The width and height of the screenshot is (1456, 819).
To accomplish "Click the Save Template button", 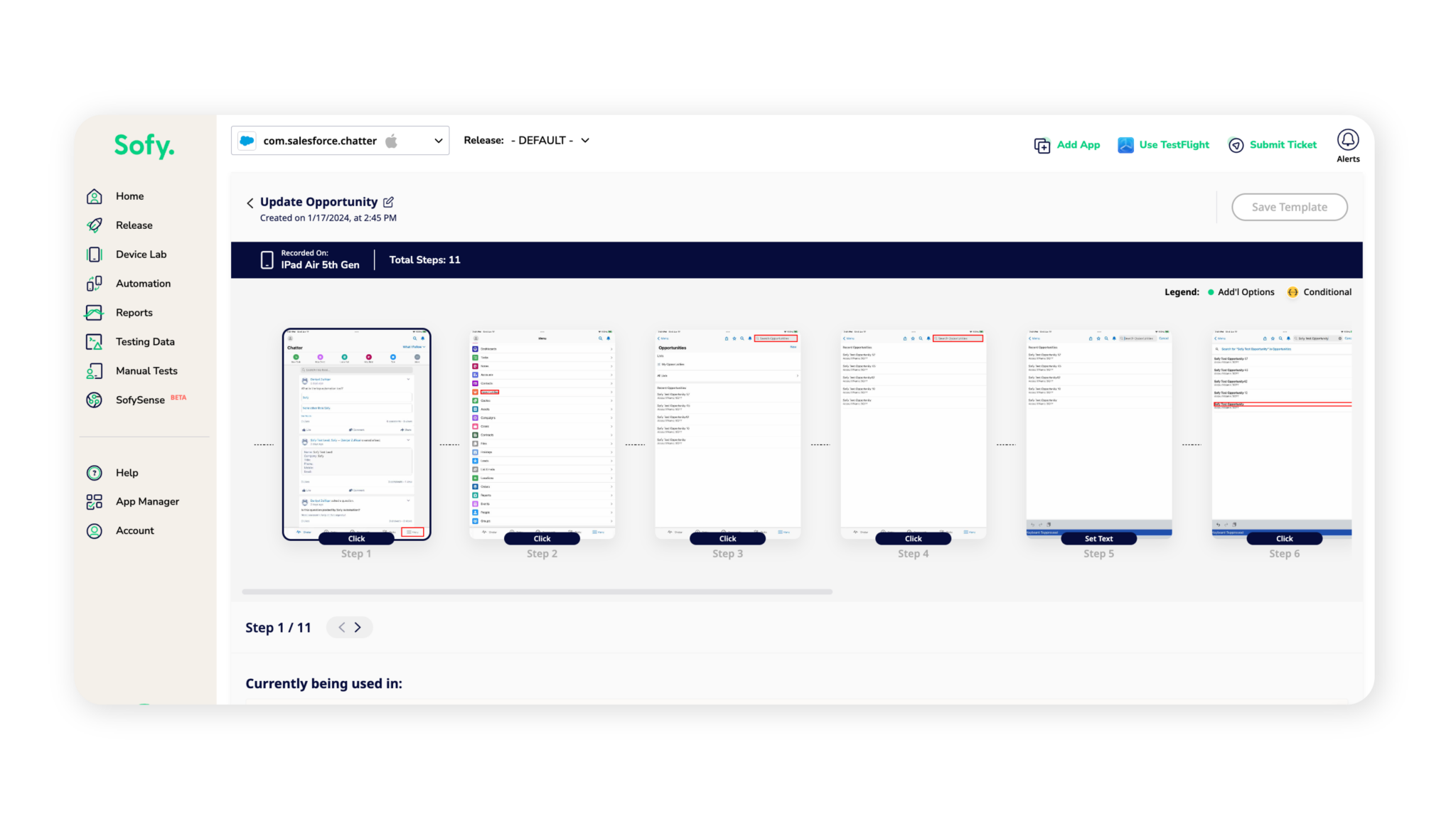I will coord(1290,207).
